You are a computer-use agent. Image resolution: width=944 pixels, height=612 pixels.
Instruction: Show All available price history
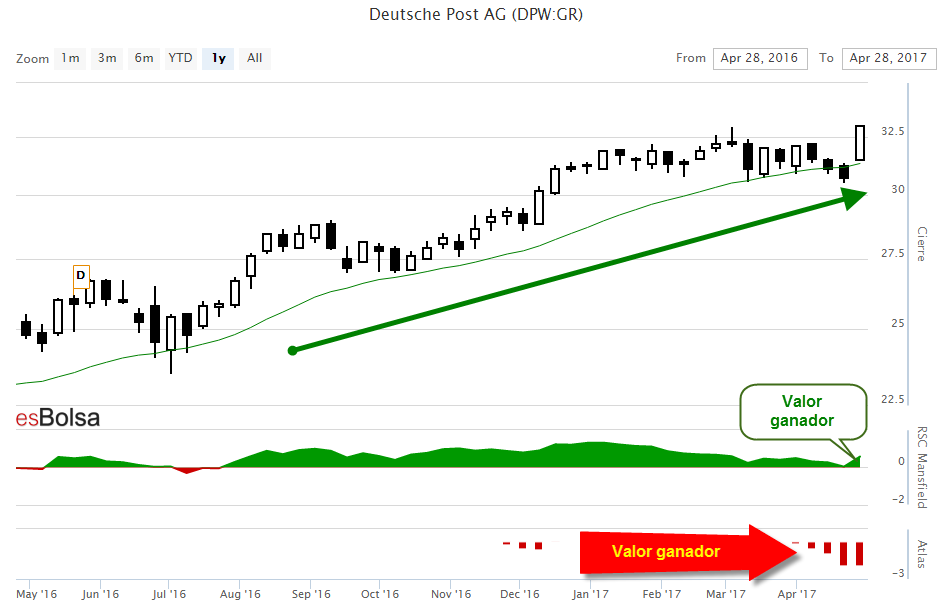(255, 58)
